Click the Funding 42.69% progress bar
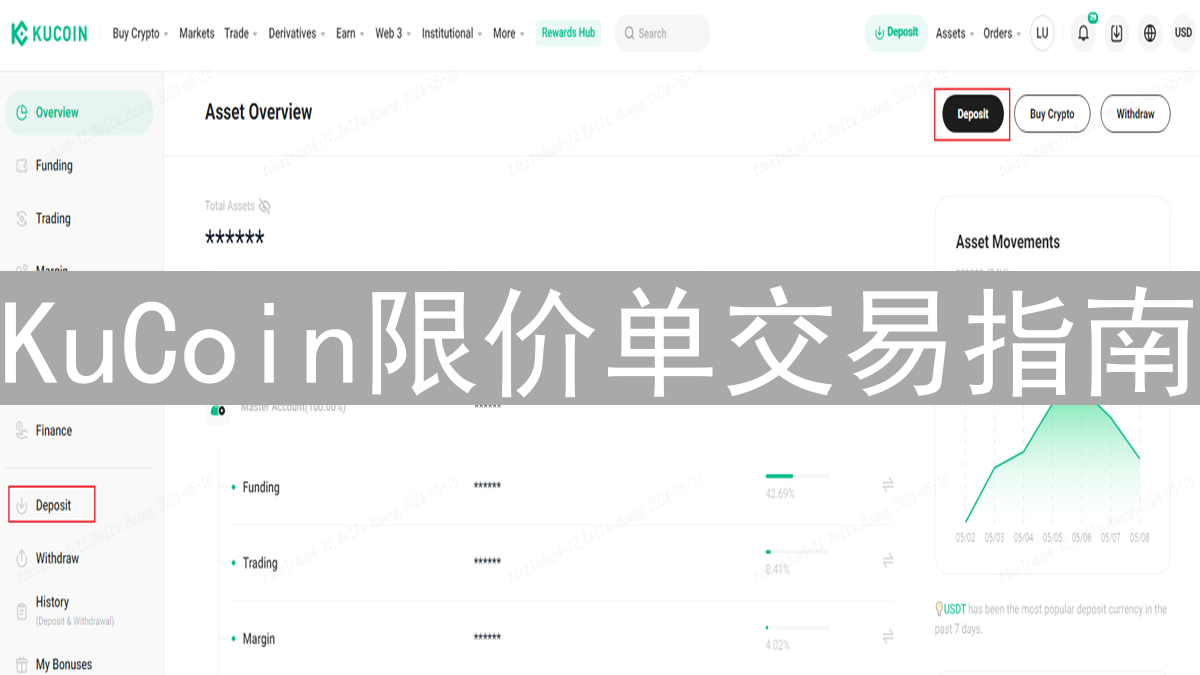This screenshot has height=675, width=1200. pyautogui.click(x=797, y=476)
